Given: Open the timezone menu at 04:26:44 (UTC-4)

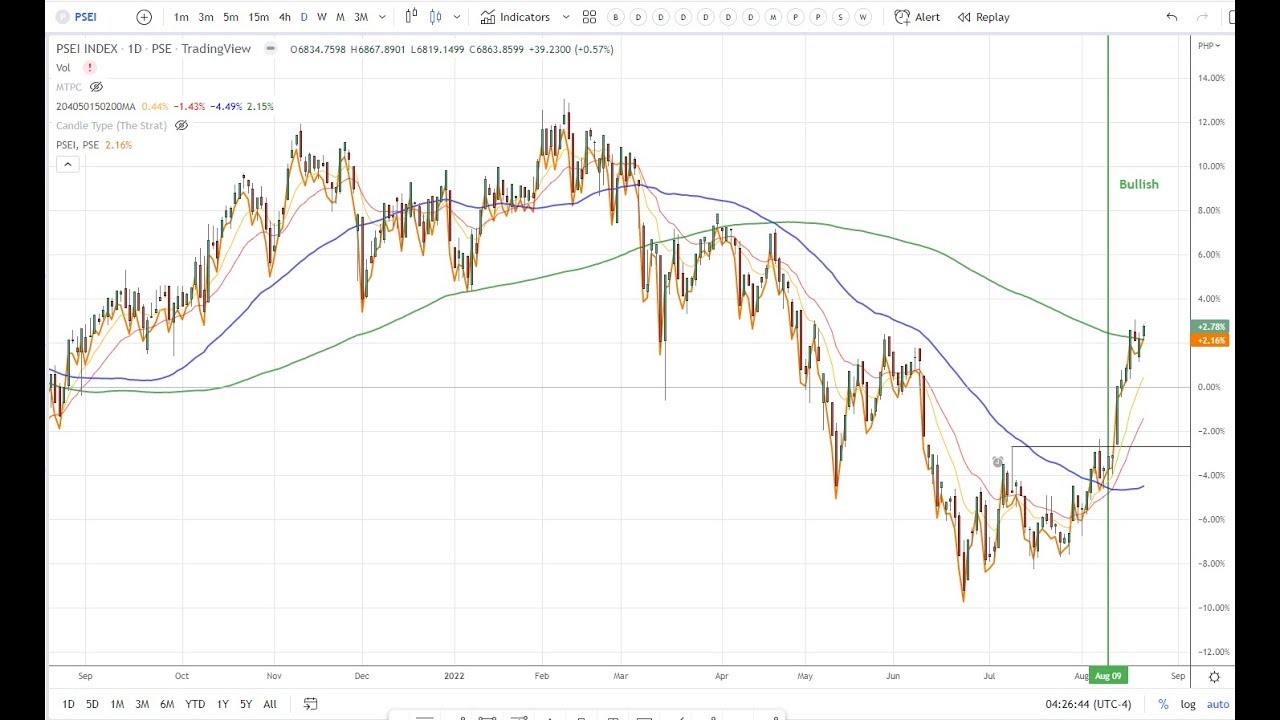Looking at the screenshot, I should coord(1088,704).
